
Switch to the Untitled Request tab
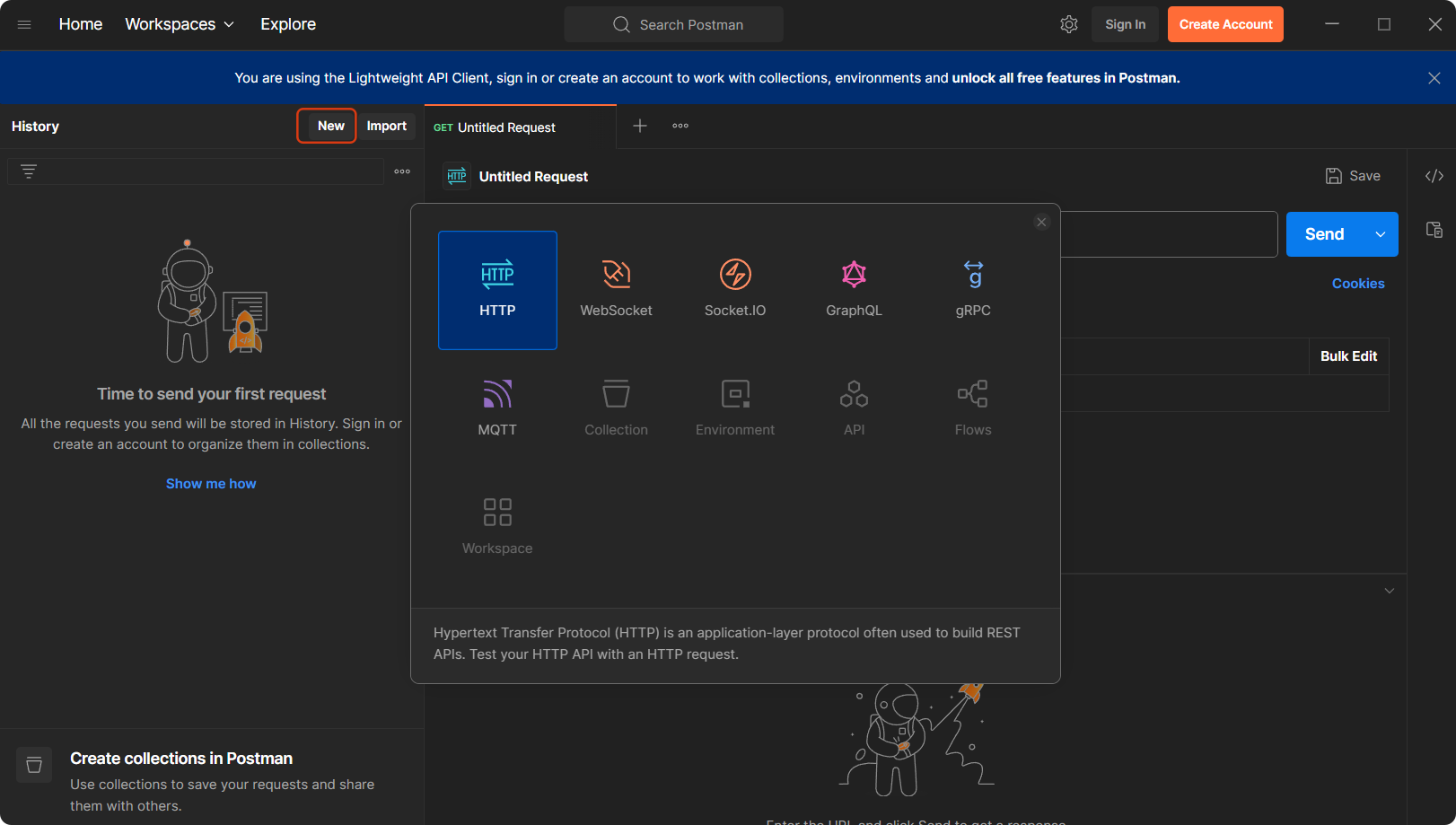(521, 127)
